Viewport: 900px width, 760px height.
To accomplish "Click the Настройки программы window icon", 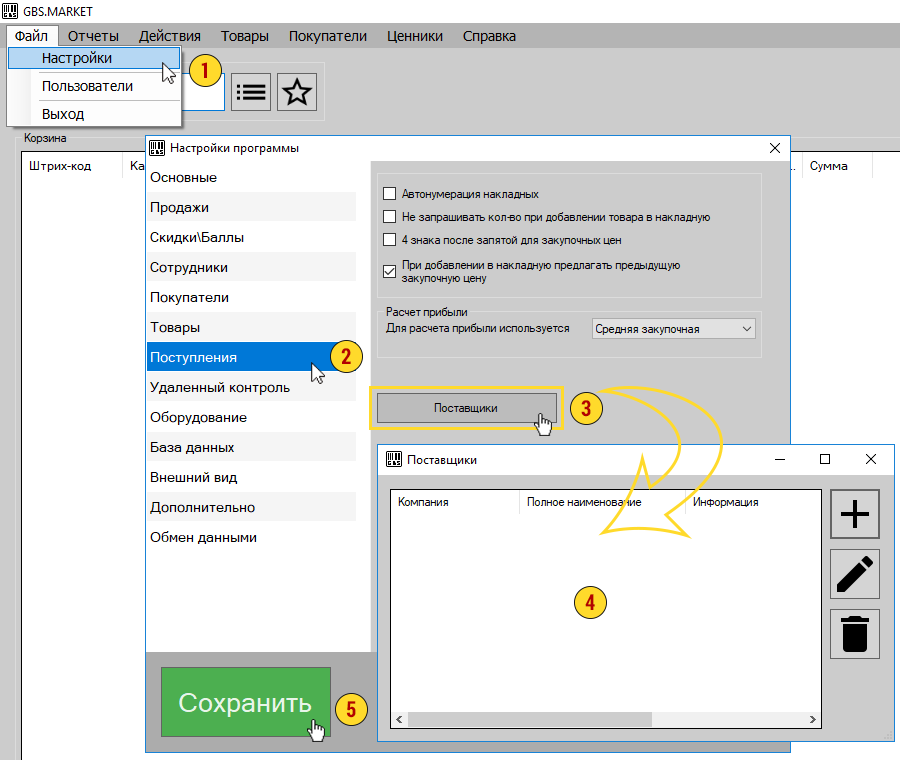I will coord(157,148).
